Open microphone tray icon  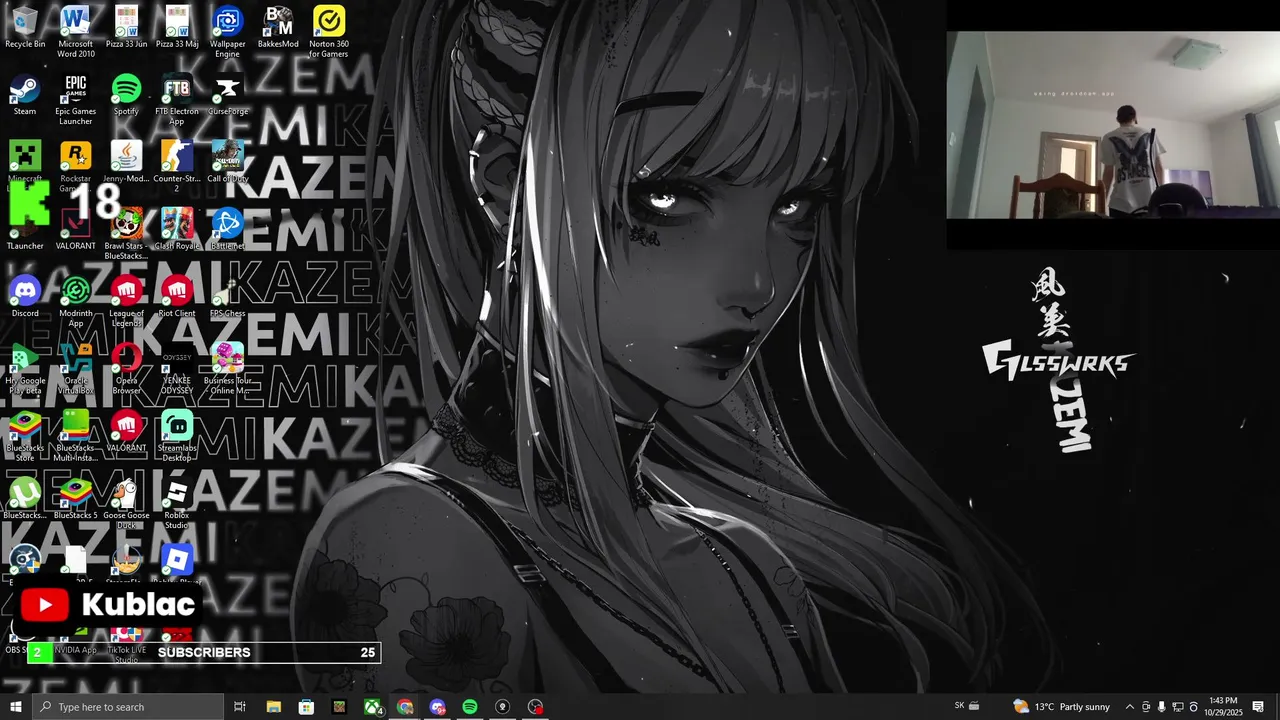(1162, 707)
